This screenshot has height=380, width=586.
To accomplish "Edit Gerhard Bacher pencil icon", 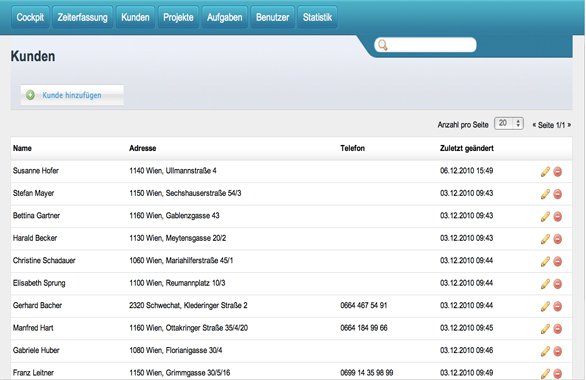I will click(x=545, y=306).
